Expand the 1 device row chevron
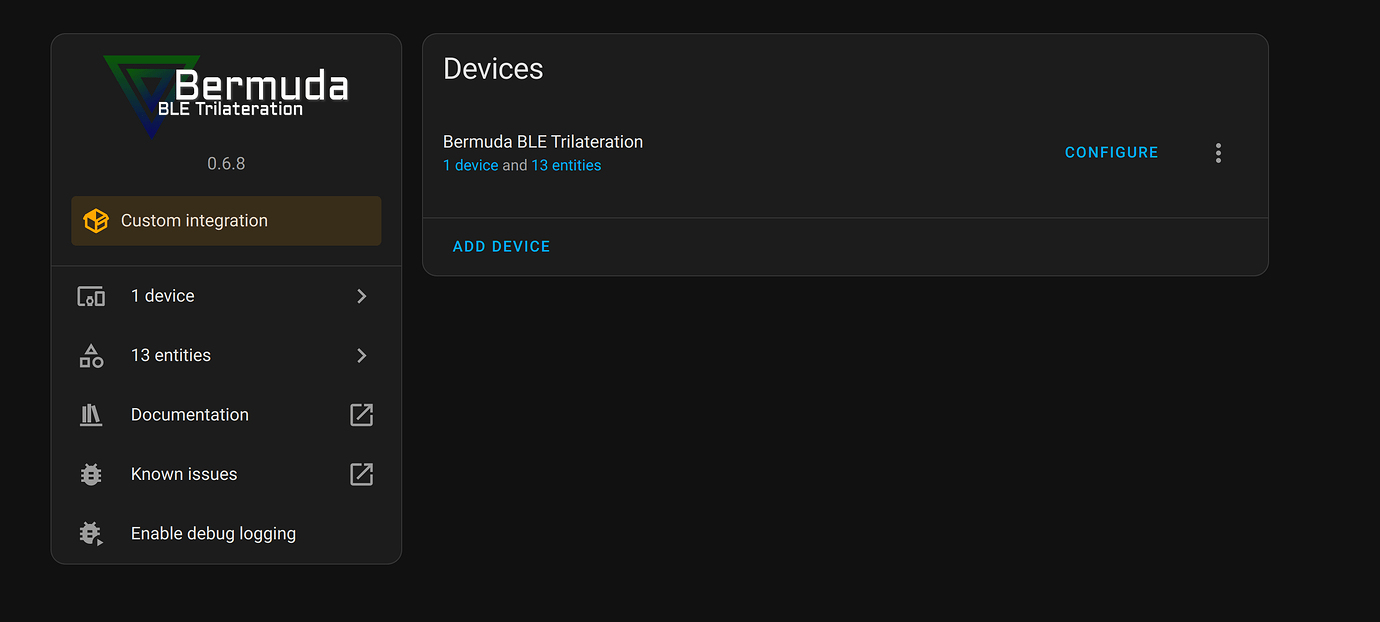This screenshot has height=622, width=1380. (361, 296)
